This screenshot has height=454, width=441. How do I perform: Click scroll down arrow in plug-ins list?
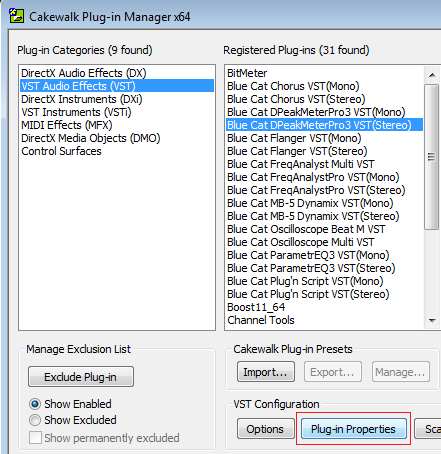(x=432, y=321)
